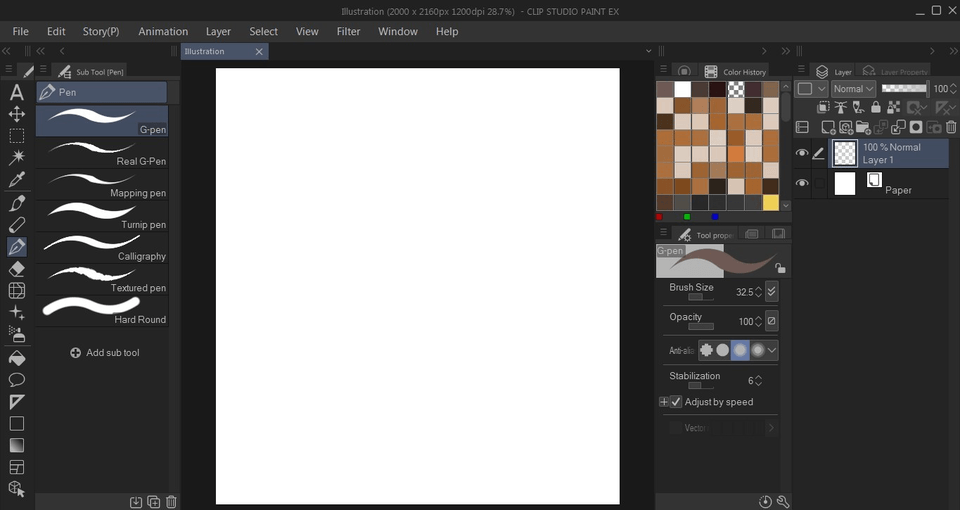Hide the Paper layer eye icon
Screen dimensions: 960x510
(801, 183)
